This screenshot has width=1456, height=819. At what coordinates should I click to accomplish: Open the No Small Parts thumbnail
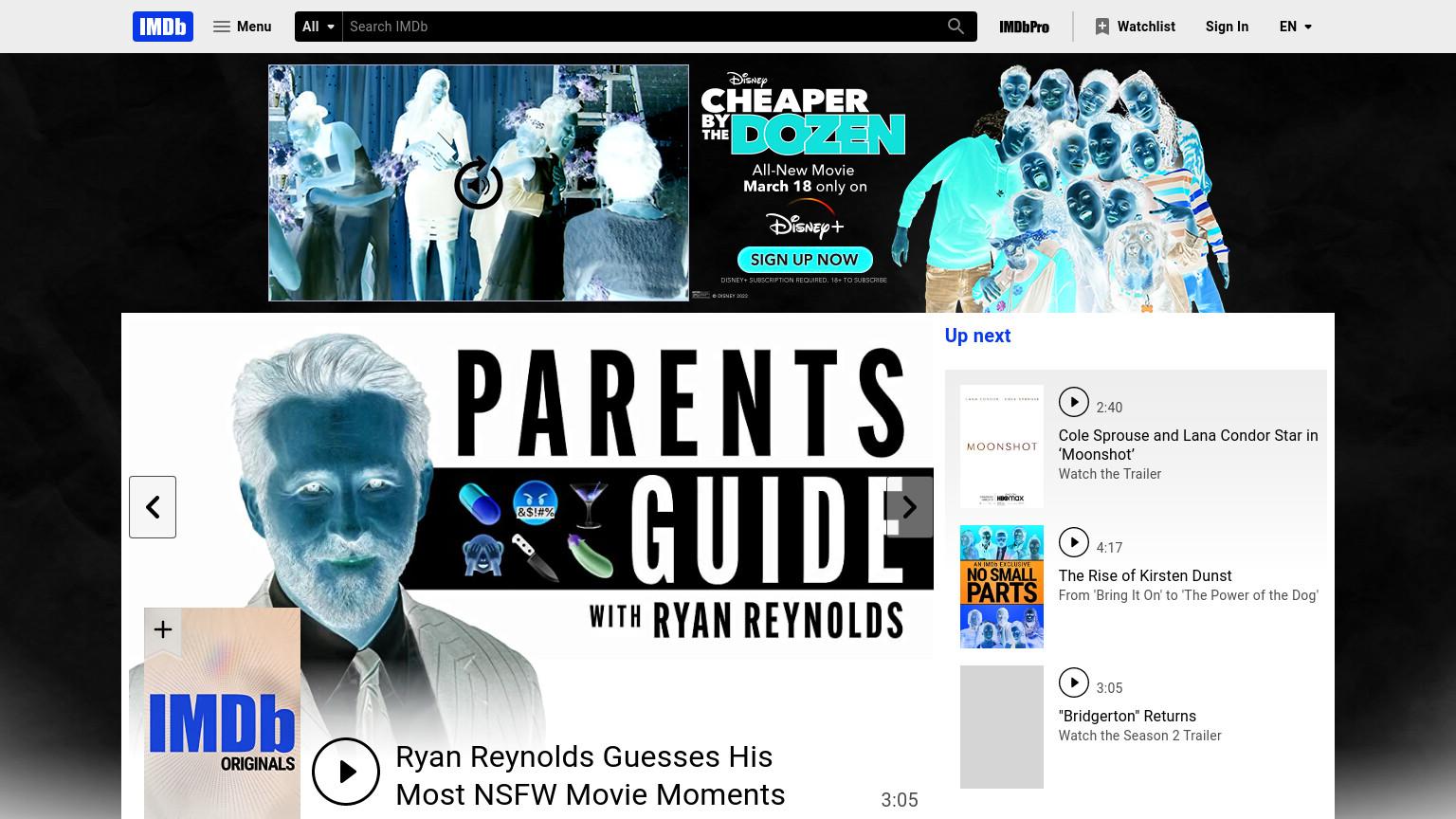click(x=1002, y=587)
